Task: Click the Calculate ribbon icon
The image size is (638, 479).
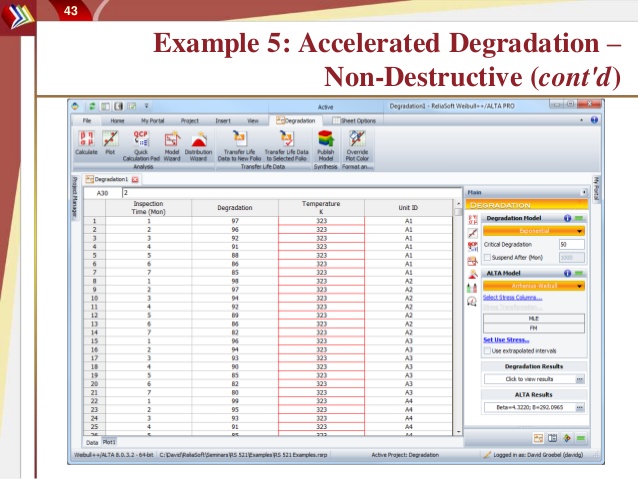Action: click(85, 141)
